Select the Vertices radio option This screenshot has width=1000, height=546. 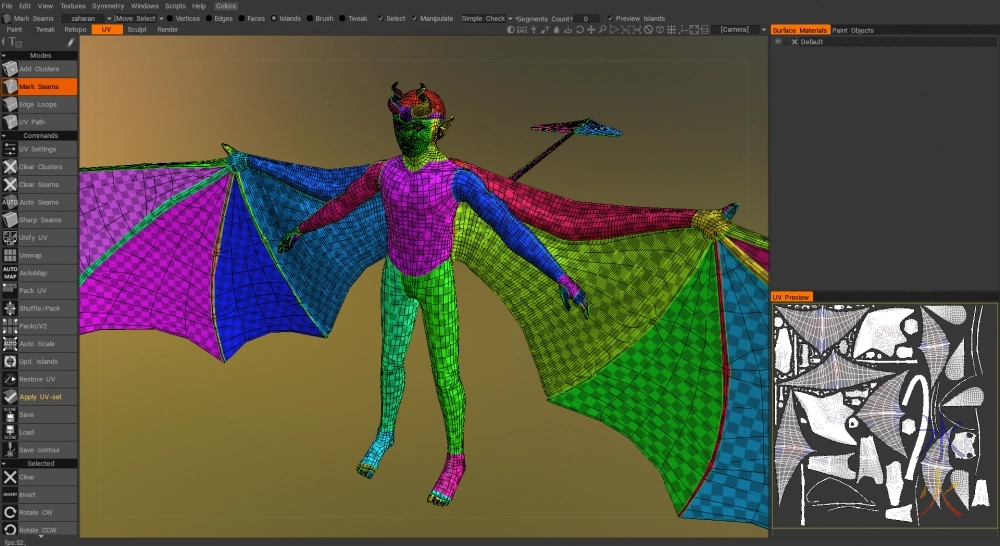coord(182,18)
